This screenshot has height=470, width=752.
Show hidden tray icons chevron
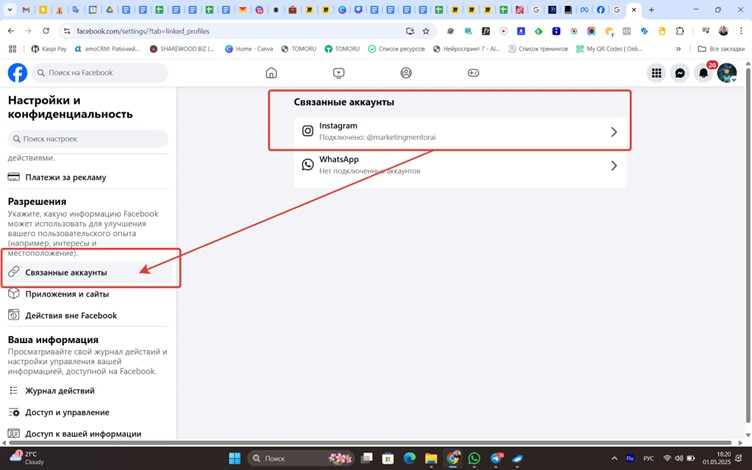[x=614, y=458]
